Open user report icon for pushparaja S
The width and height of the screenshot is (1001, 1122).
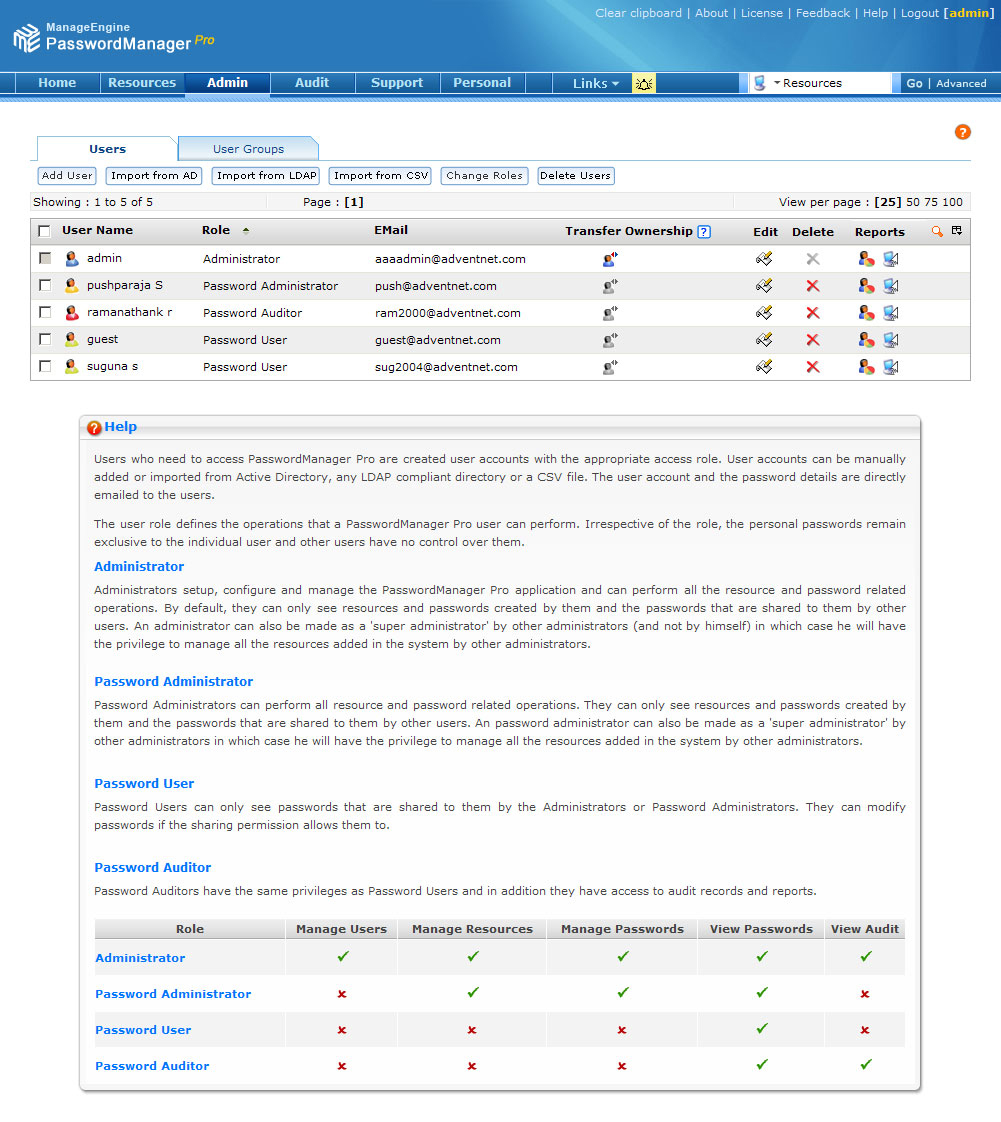[x=866, y=286]
